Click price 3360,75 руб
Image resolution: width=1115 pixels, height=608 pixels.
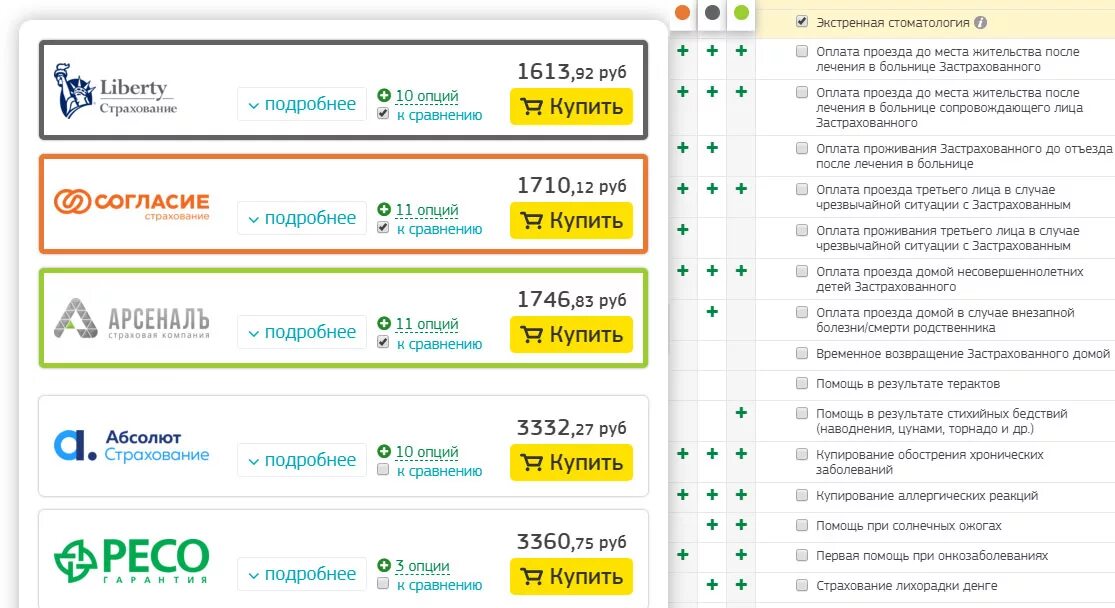tap(572, 542)
